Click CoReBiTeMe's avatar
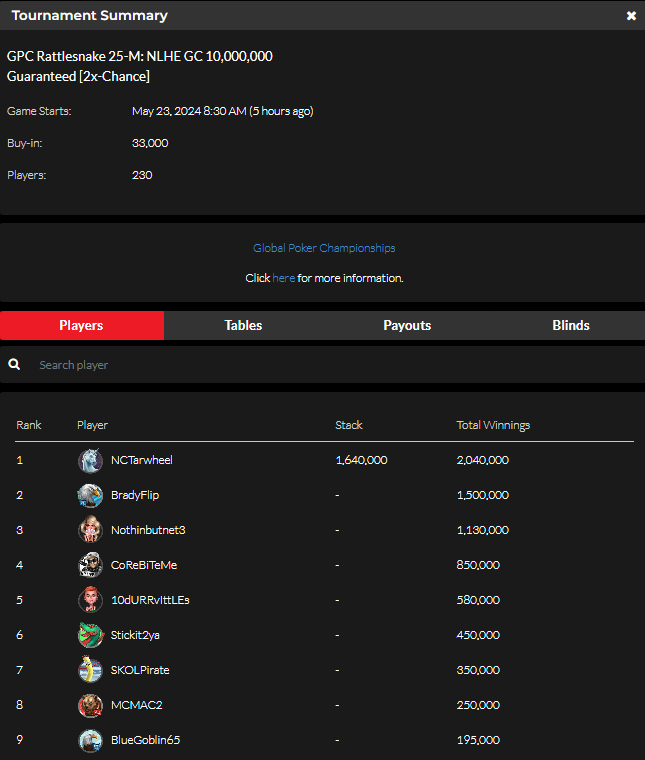The width and height of the screenshot is (645, 760). pyautogui.click(x=91, y=565)
